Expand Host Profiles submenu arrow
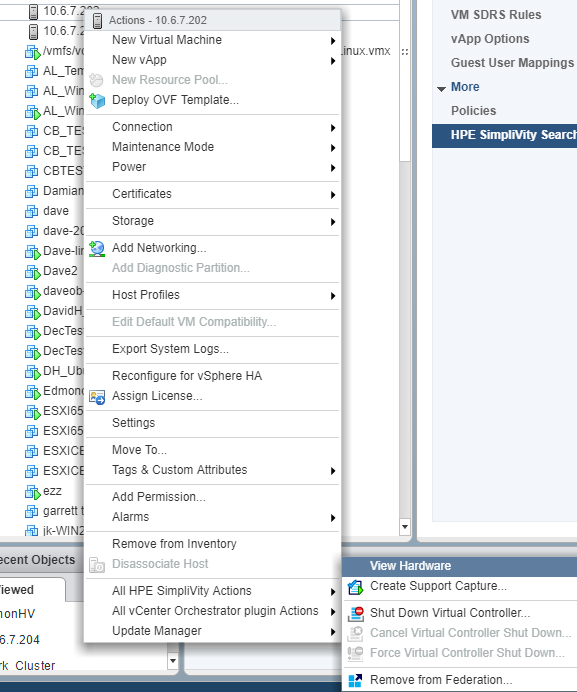 [x=333, y=296]
